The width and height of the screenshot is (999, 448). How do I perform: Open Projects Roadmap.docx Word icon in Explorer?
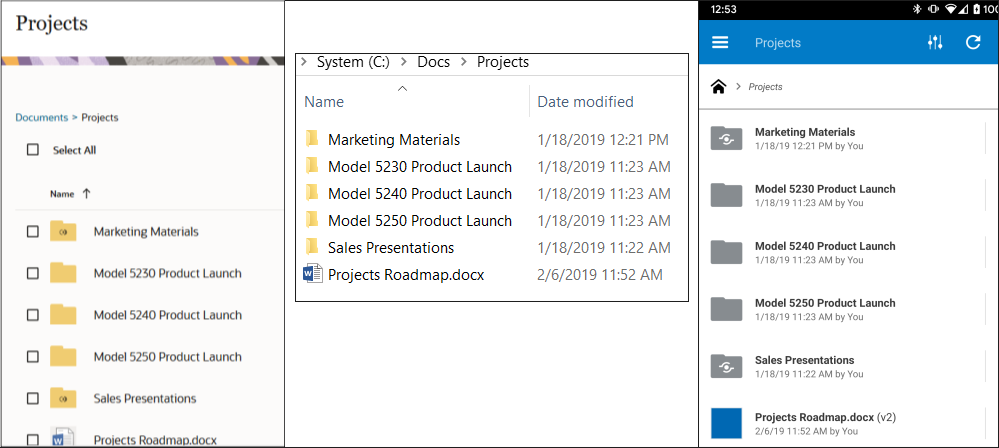coord(311,275)
